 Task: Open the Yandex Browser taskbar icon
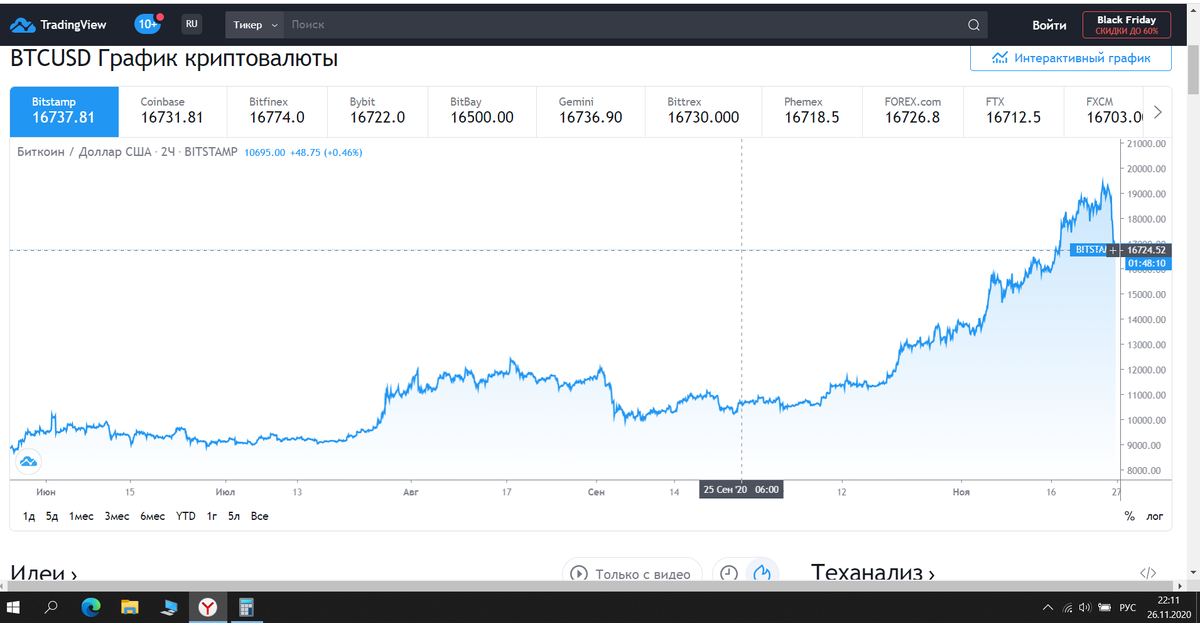207,607
